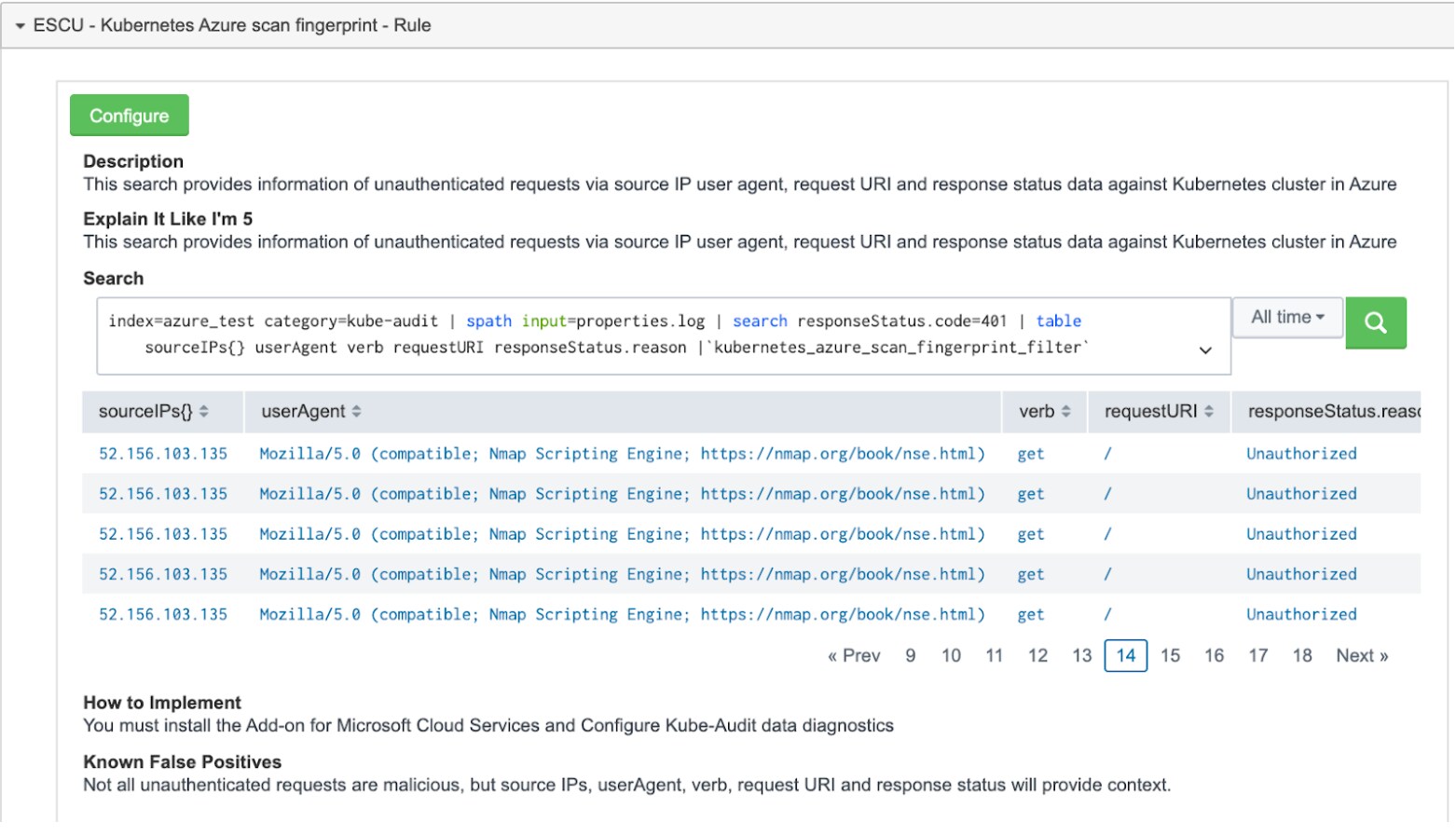Click the 52.156.103.135 IP in the first row
Viewport: 1456px width, 835px height.
point(163,454)
